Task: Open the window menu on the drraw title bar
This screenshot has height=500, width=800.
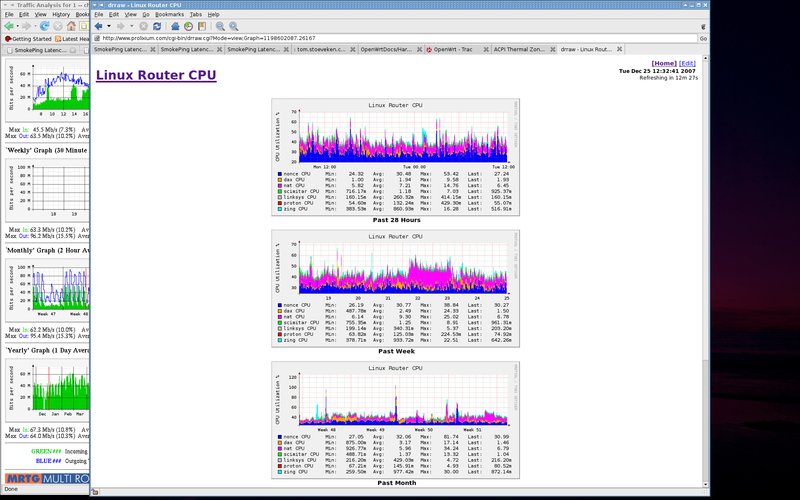Action: click(94, 5)
